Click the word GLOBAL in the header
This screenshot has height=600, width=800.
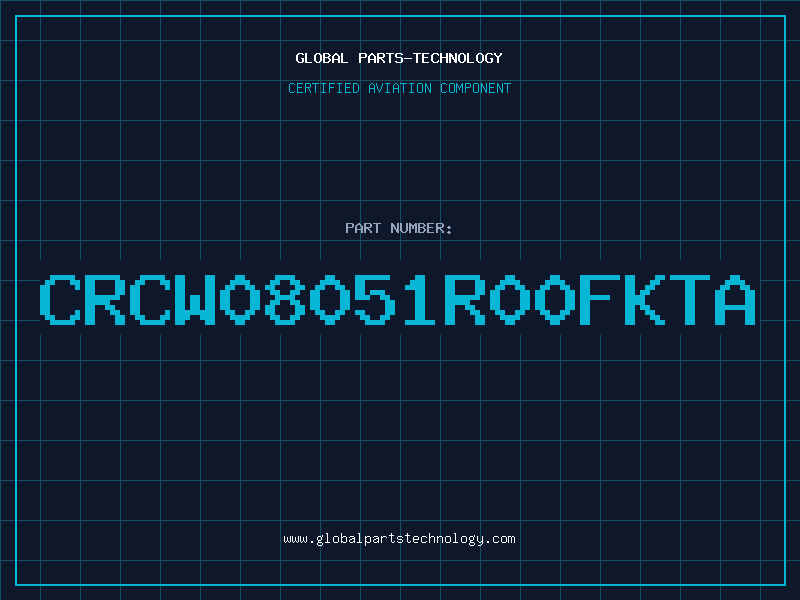click(x=321, y=58)
